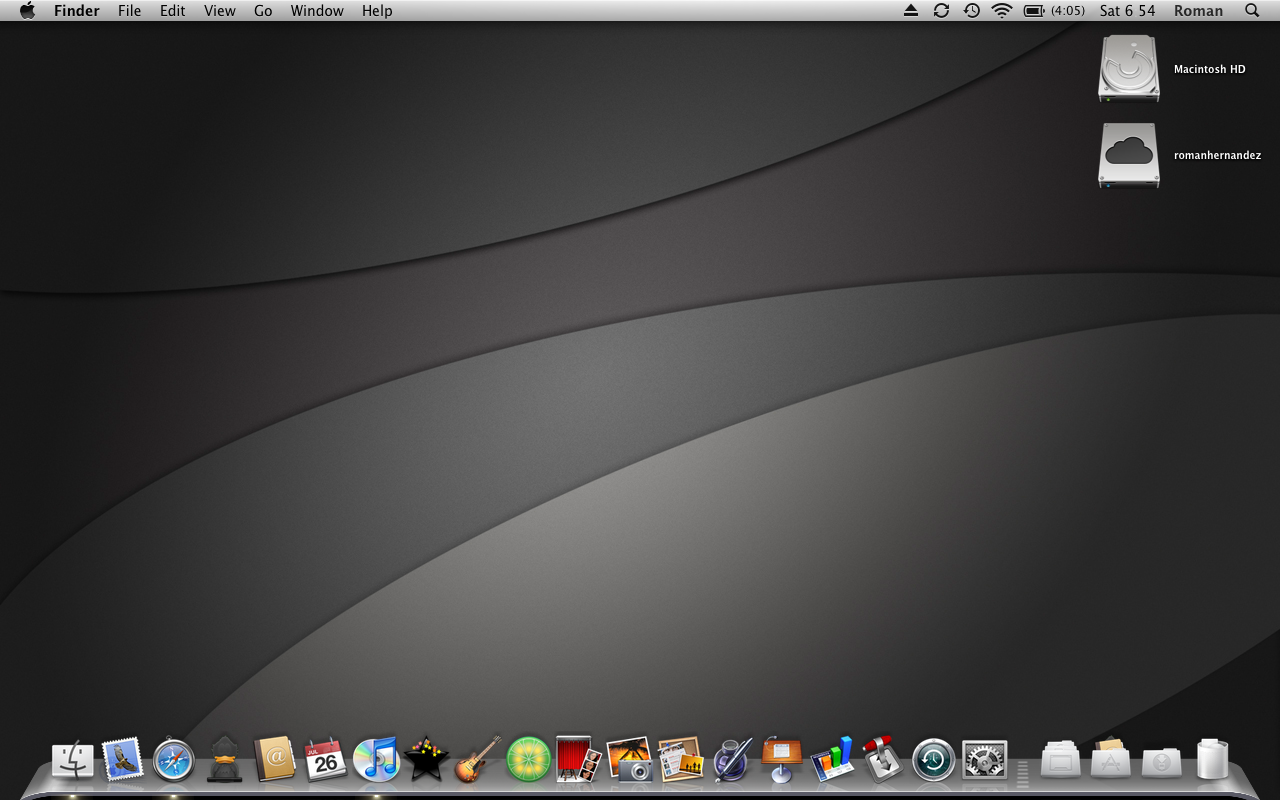Viewport: 1280px width, 800px height.
Task: Open the Wi-Fi AirPort menu
Action: point(1002,11)
